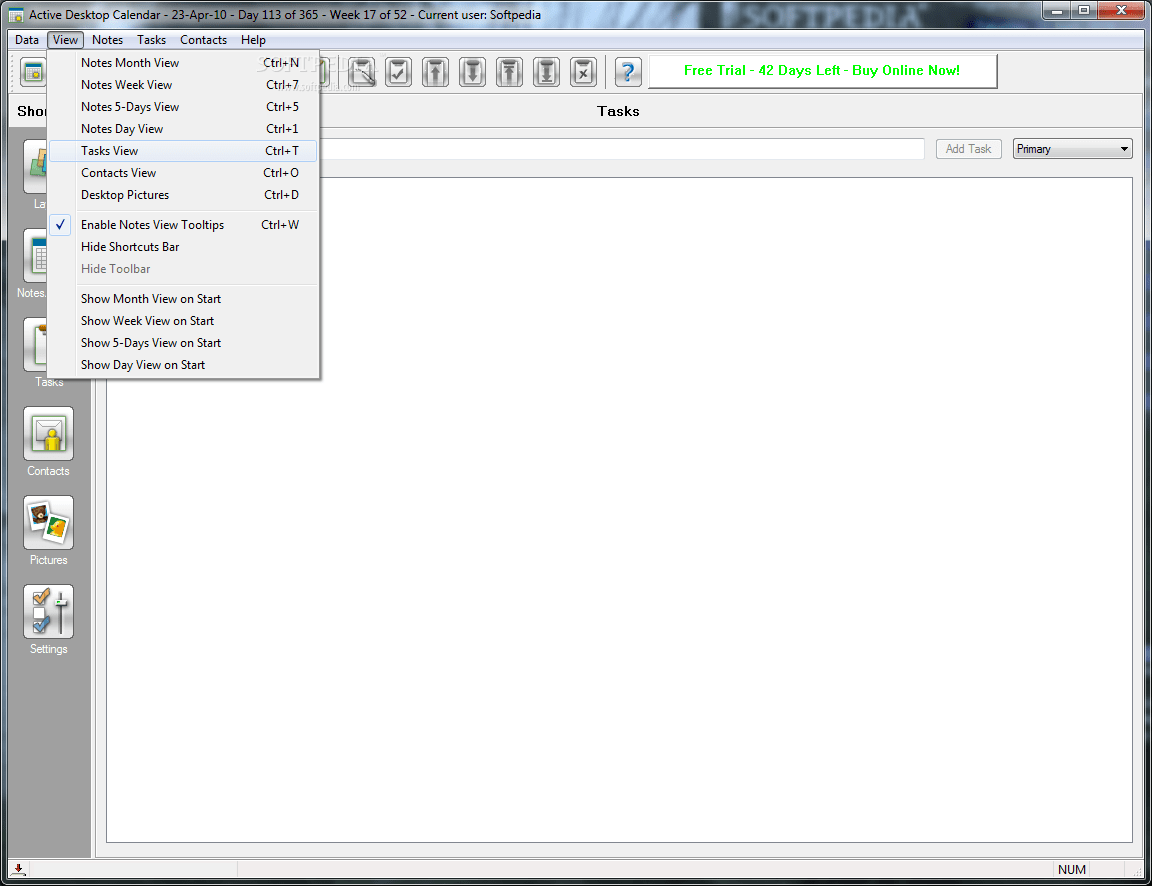Click the Delete Task toolbar icon

(x=583, y=71)
